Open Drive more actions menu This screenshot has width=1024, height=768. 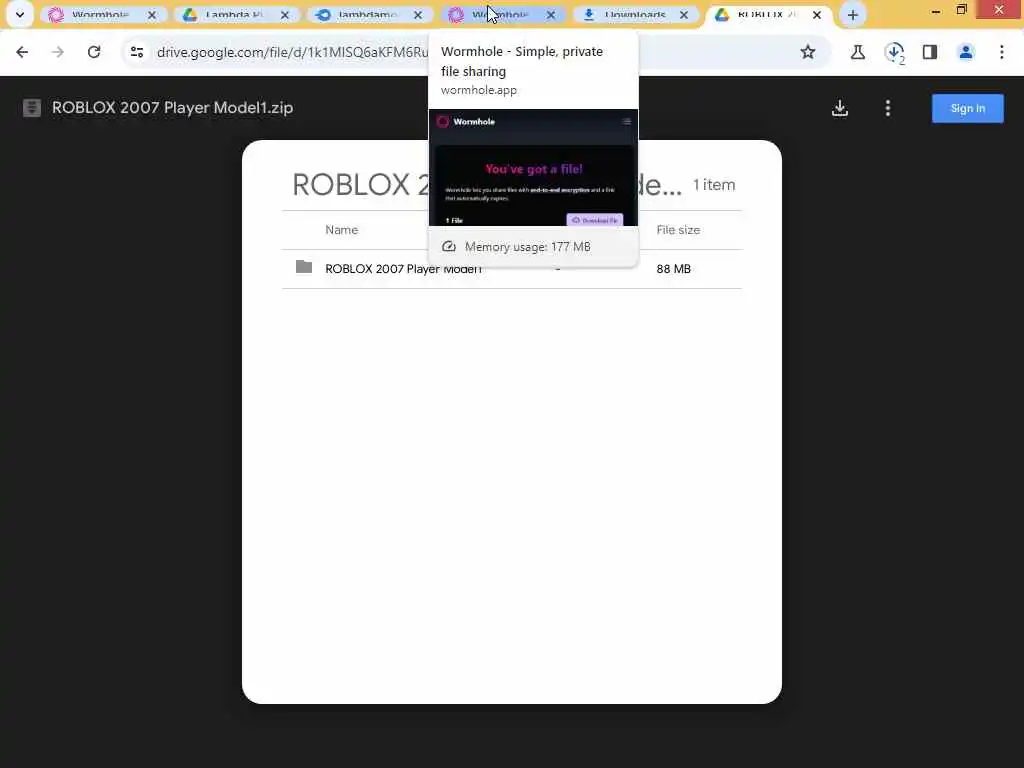coord(888,108)
